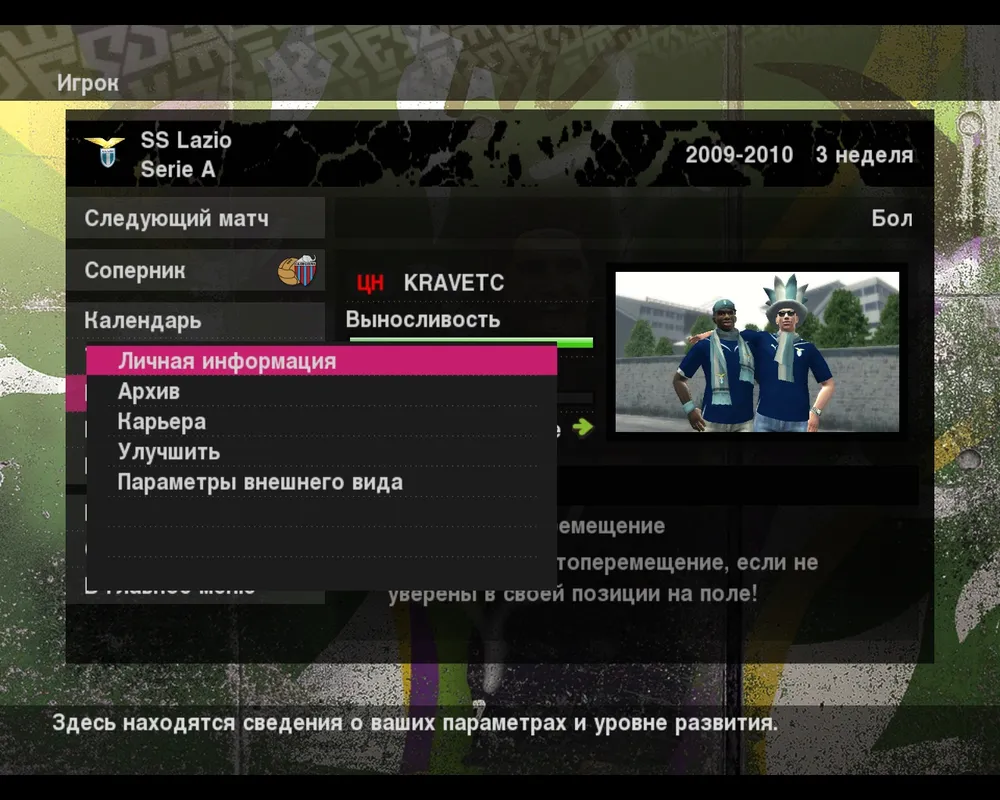Click the Следующий матч button
This screenshot has height=800, width=1000.
195,218
